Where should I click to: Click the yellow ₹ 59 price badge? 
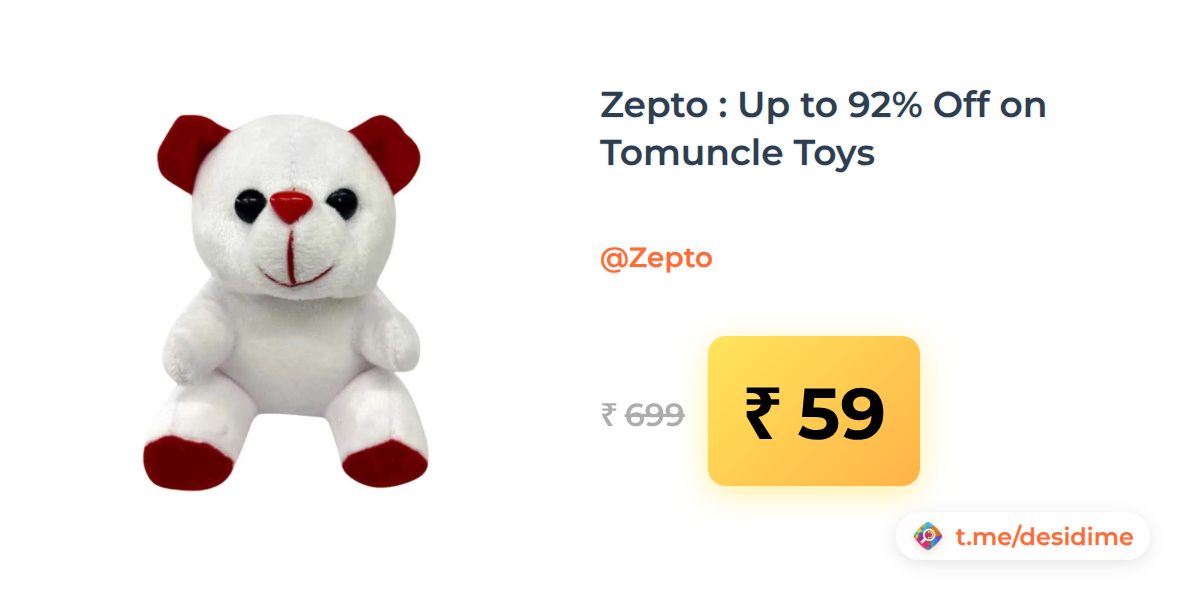point(814,411)
